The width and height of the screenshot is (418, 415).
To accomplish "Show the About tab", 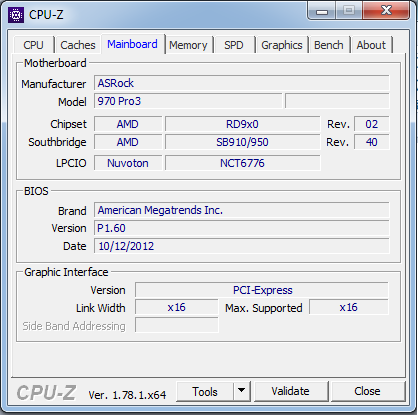I will point(371,45).
